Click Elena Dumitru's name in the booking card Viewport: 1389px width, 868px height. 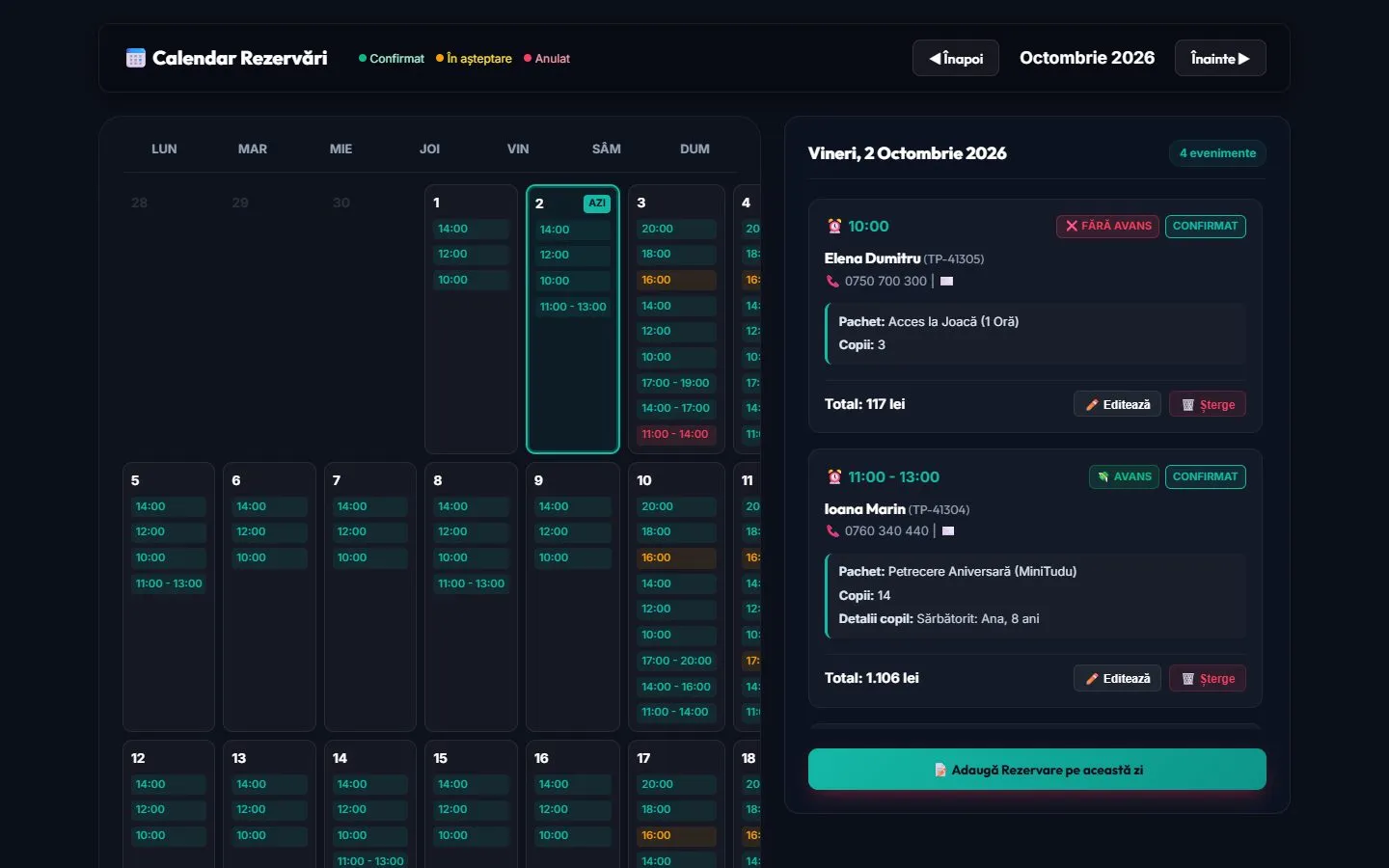(872, 258)
